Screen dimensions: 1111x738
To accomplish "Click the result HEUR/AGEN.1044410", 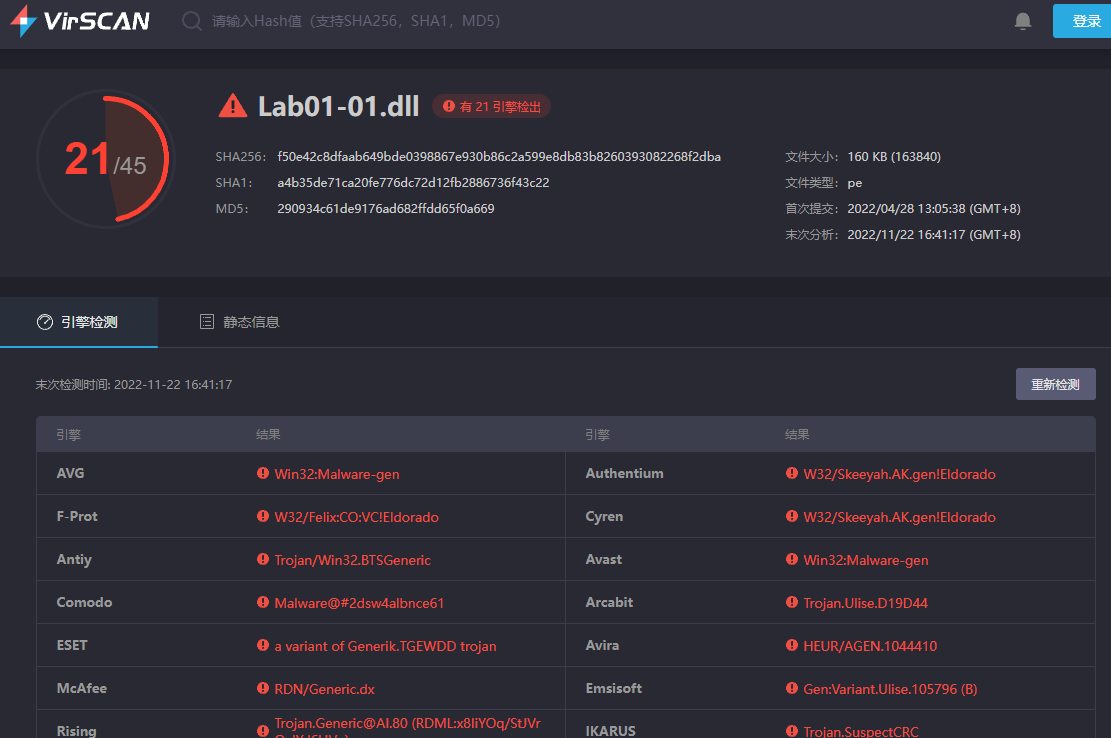I will [x=870, y=646].
